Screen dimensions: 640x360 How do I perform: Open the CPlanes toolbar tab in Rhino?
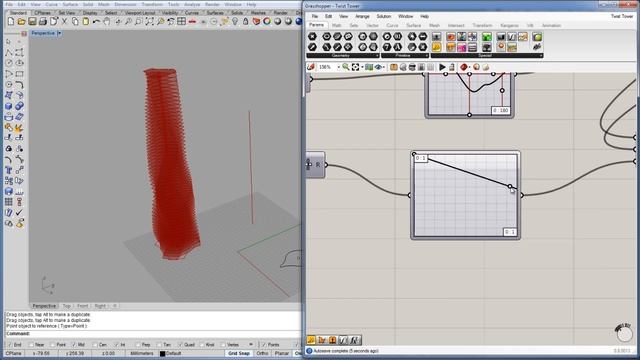tap(42, 13)
